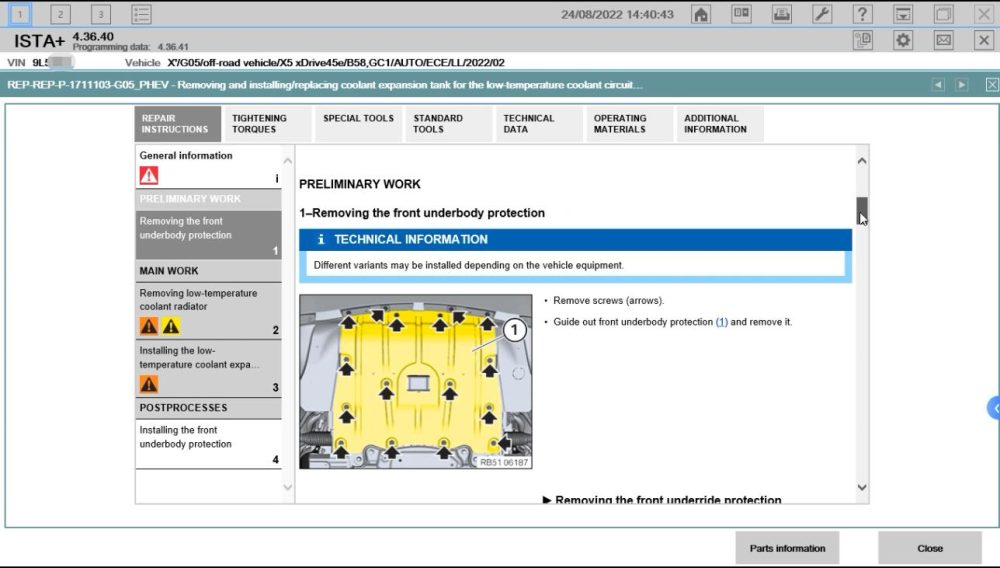Open the settings gear icon
The width and height of the screenshot is (1000, 568).
click(903, 40)
